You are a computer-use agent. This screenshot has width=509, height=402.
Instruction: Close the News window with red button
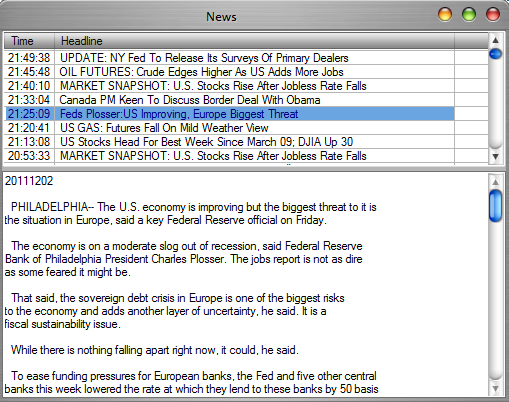(x=493, y=15)
